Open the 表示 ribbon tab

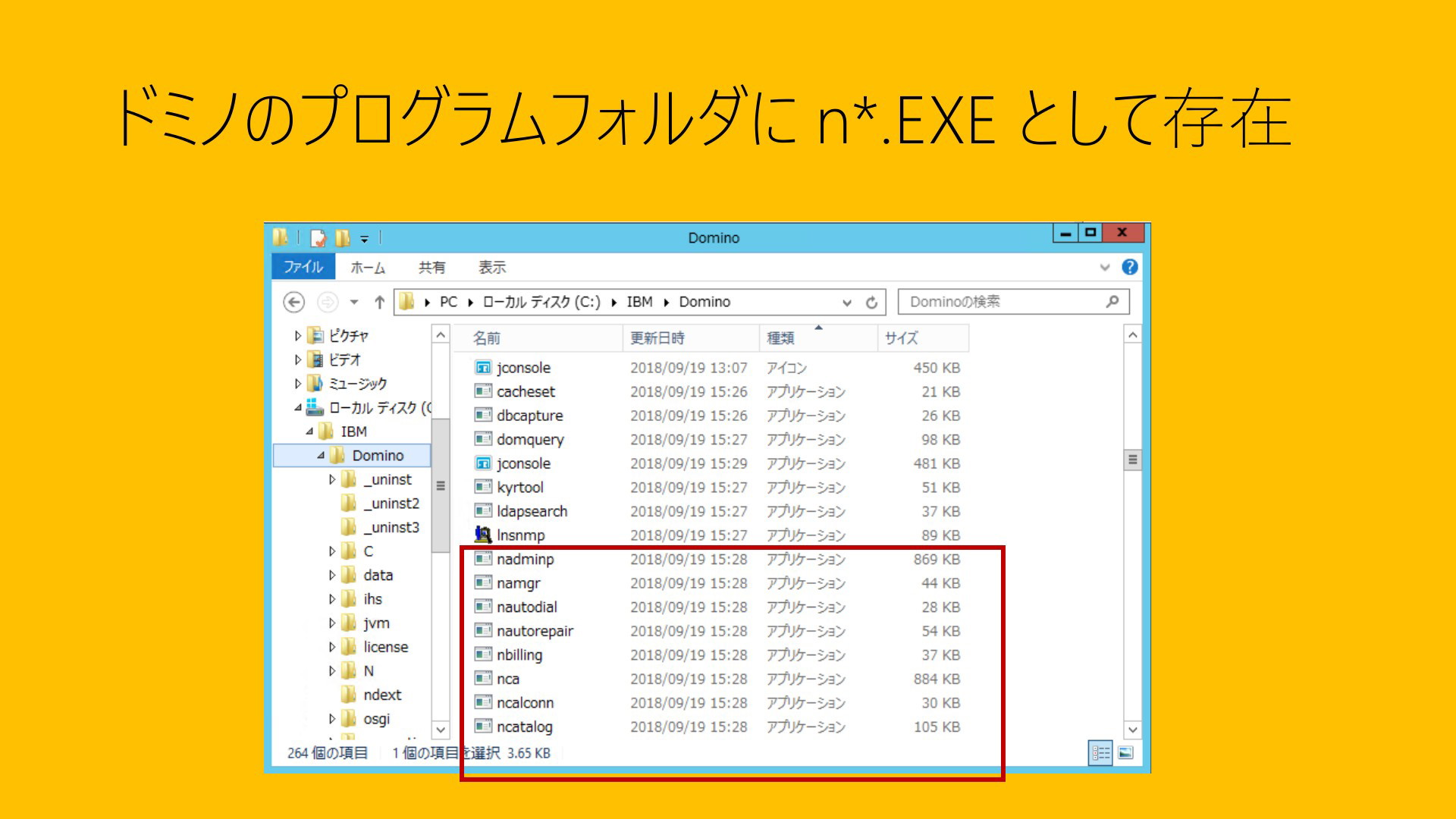point(492,268)
